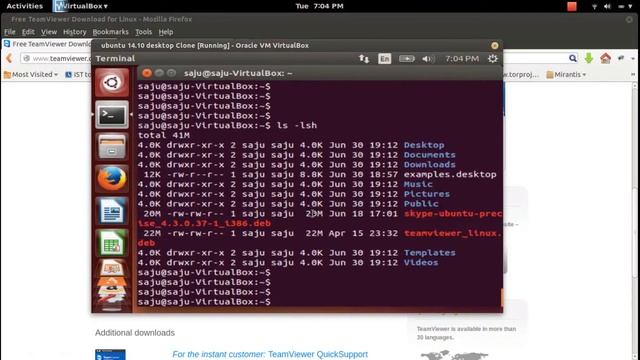
Task: Open Firefox Bookmarks menu
Action: 110,32
